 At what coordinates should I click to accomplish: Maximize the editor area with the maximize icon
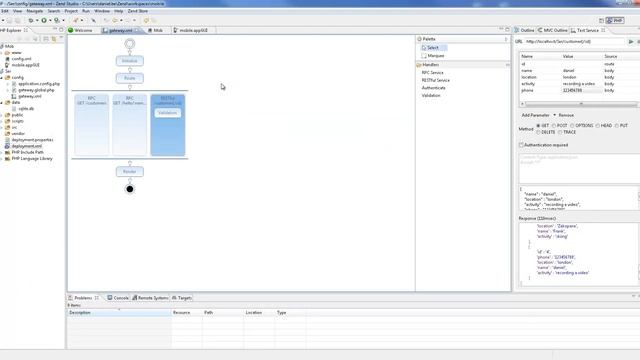[507, 29]
